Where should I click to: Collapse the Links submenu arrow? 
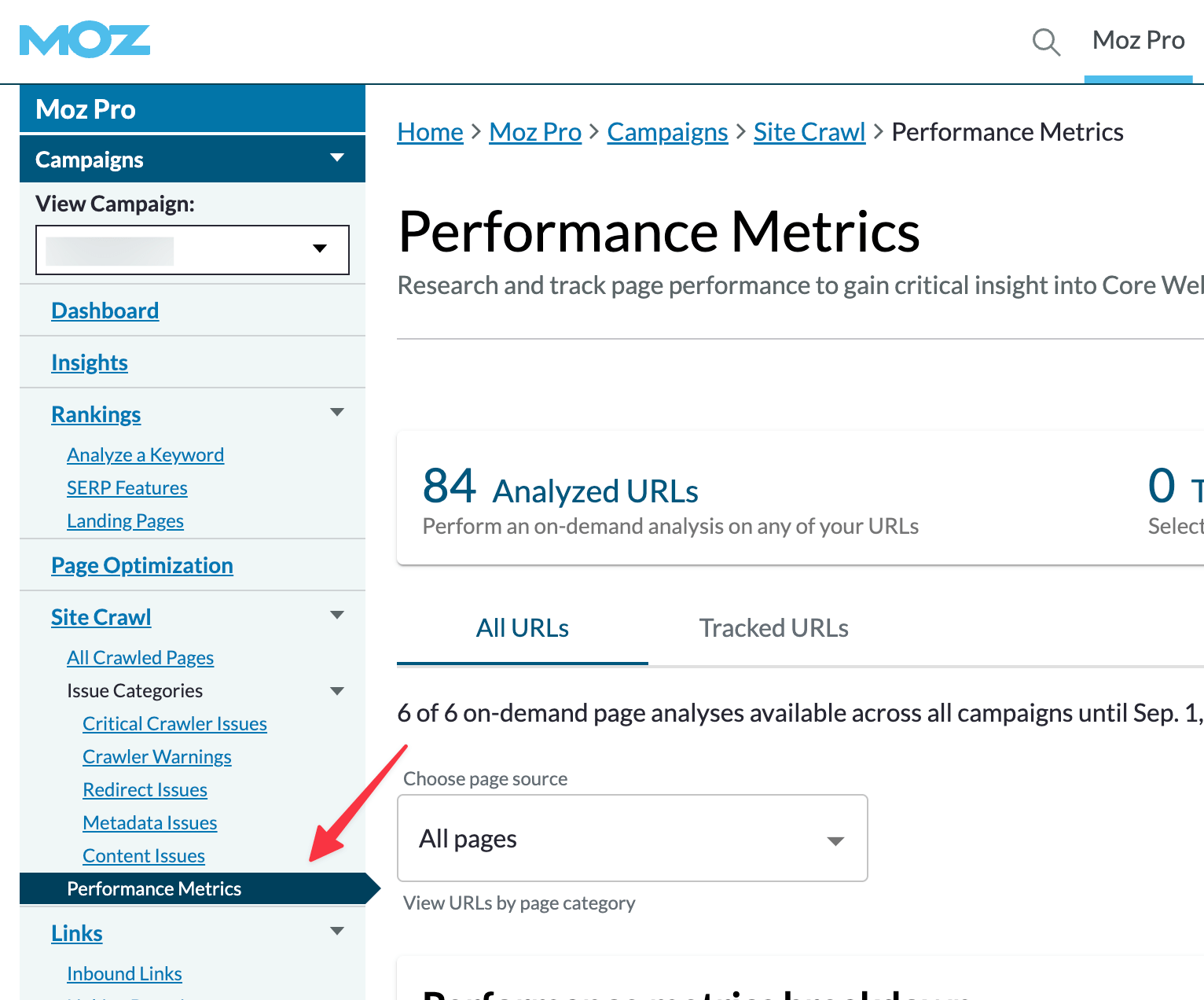pyautogui.click(x=337, y=932)
